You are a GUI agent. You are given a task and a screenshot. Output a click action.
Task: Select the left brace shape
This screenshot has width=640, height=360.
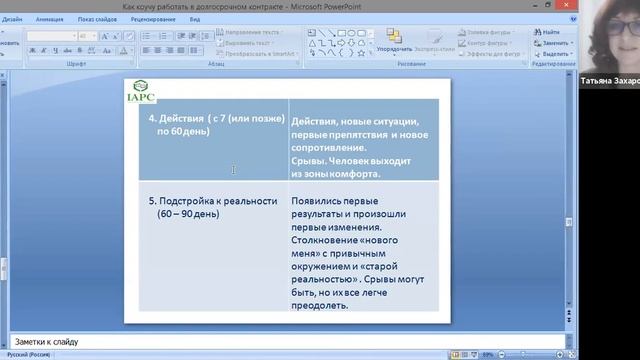click(x=342, y=53)
